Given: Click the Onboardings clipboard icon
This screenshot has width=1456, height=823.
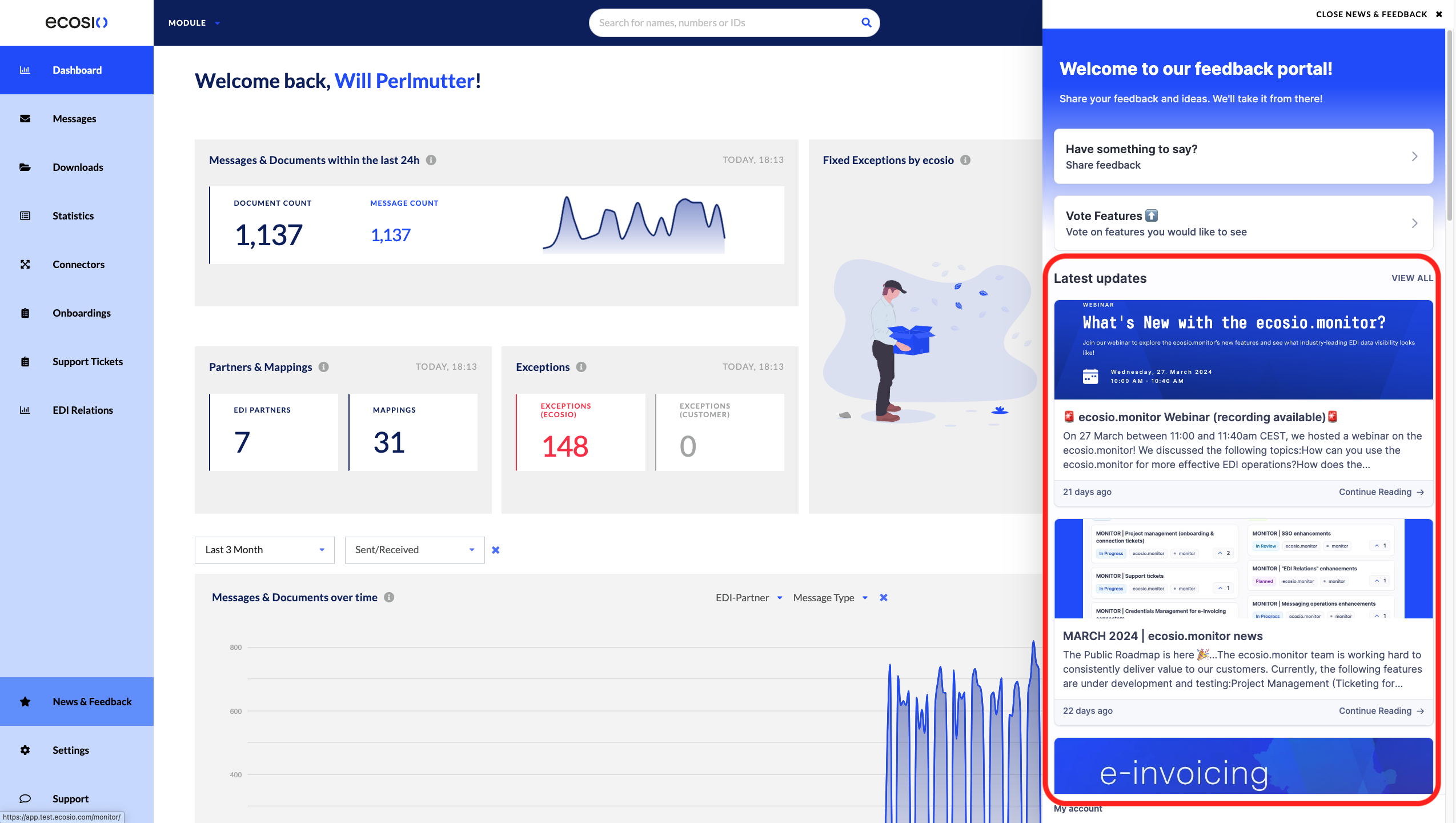Looking at the screenshot, I should [25, 313].
